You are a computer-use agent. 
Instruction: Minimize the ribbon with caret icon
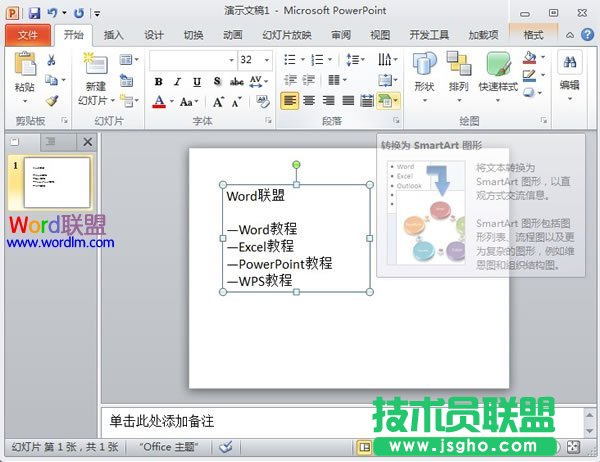point(570,35)
